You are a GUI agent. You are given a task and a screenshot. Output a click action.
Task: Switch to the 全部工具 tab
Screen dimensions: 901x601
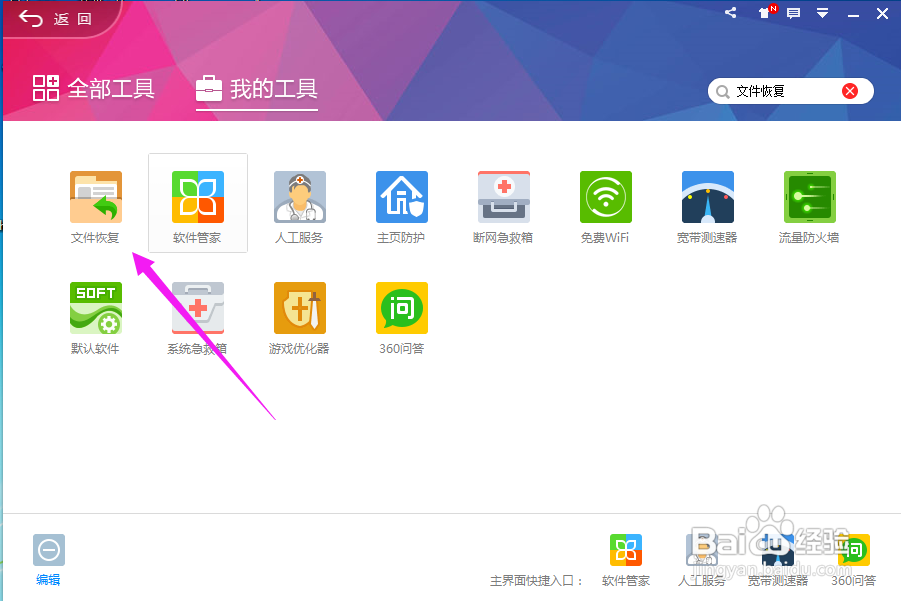click(x=94, y=88)
